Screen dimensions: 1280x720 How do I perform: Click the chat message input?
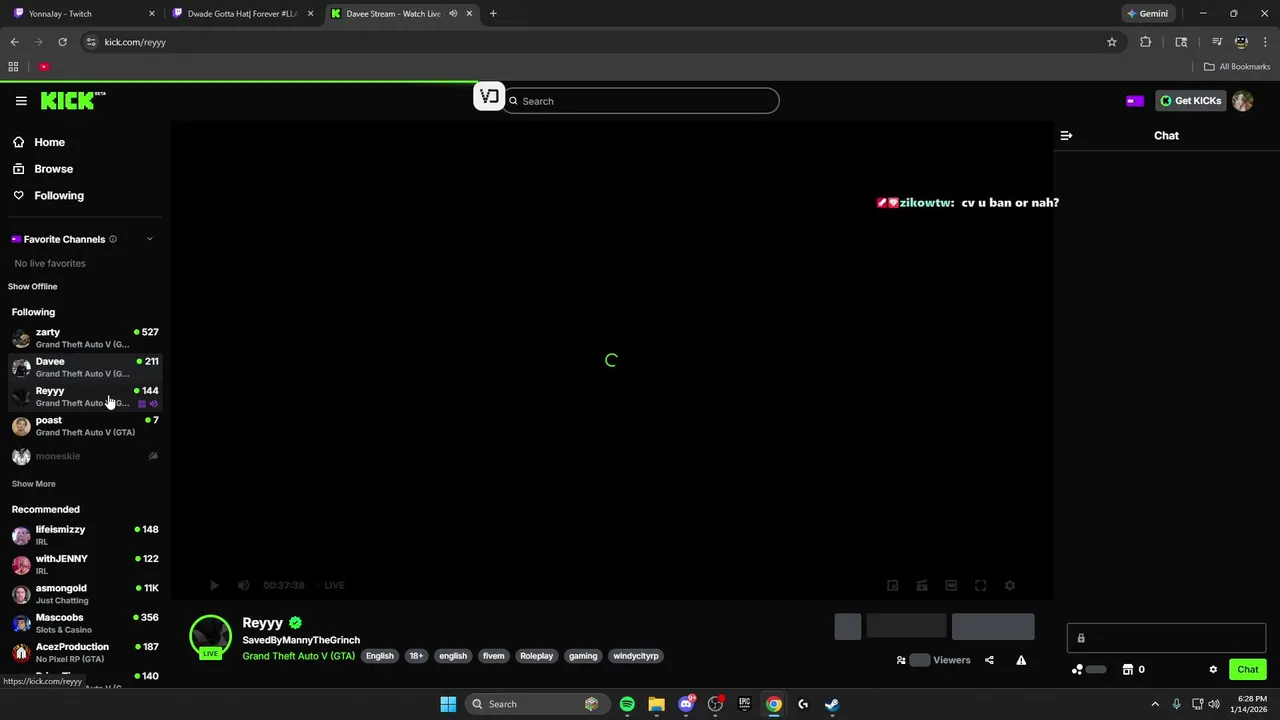[1166, 638]
